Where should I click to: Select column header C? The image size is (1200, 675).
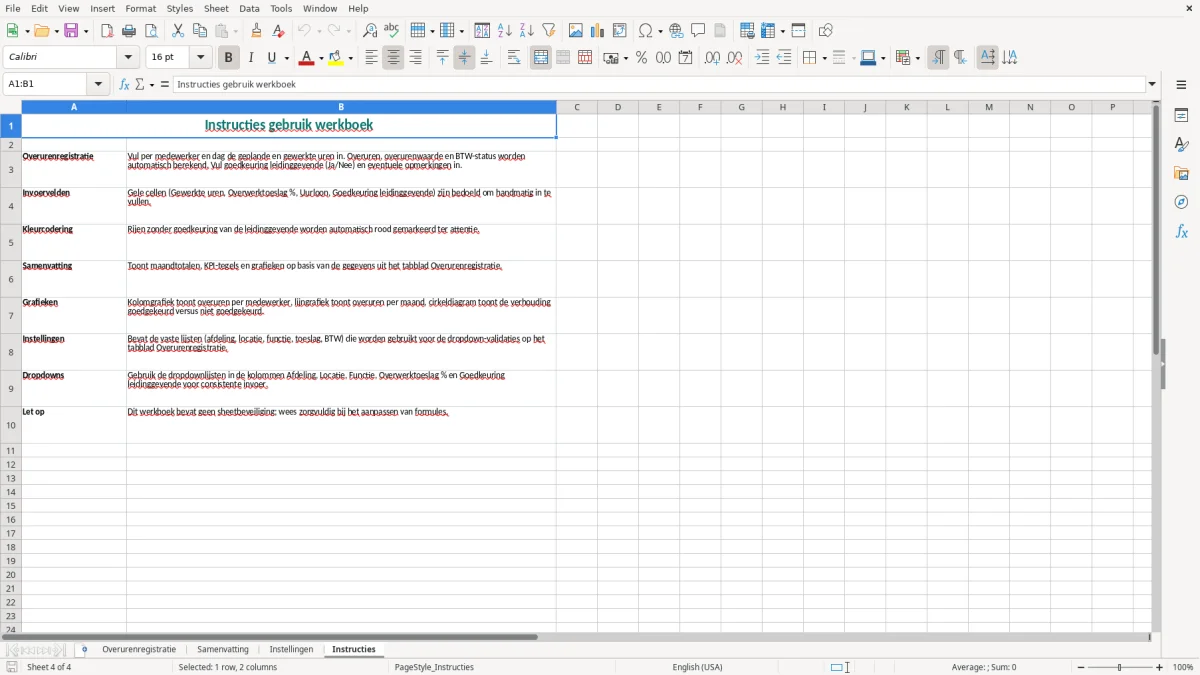pyautogui.click(x=577, y=107)
